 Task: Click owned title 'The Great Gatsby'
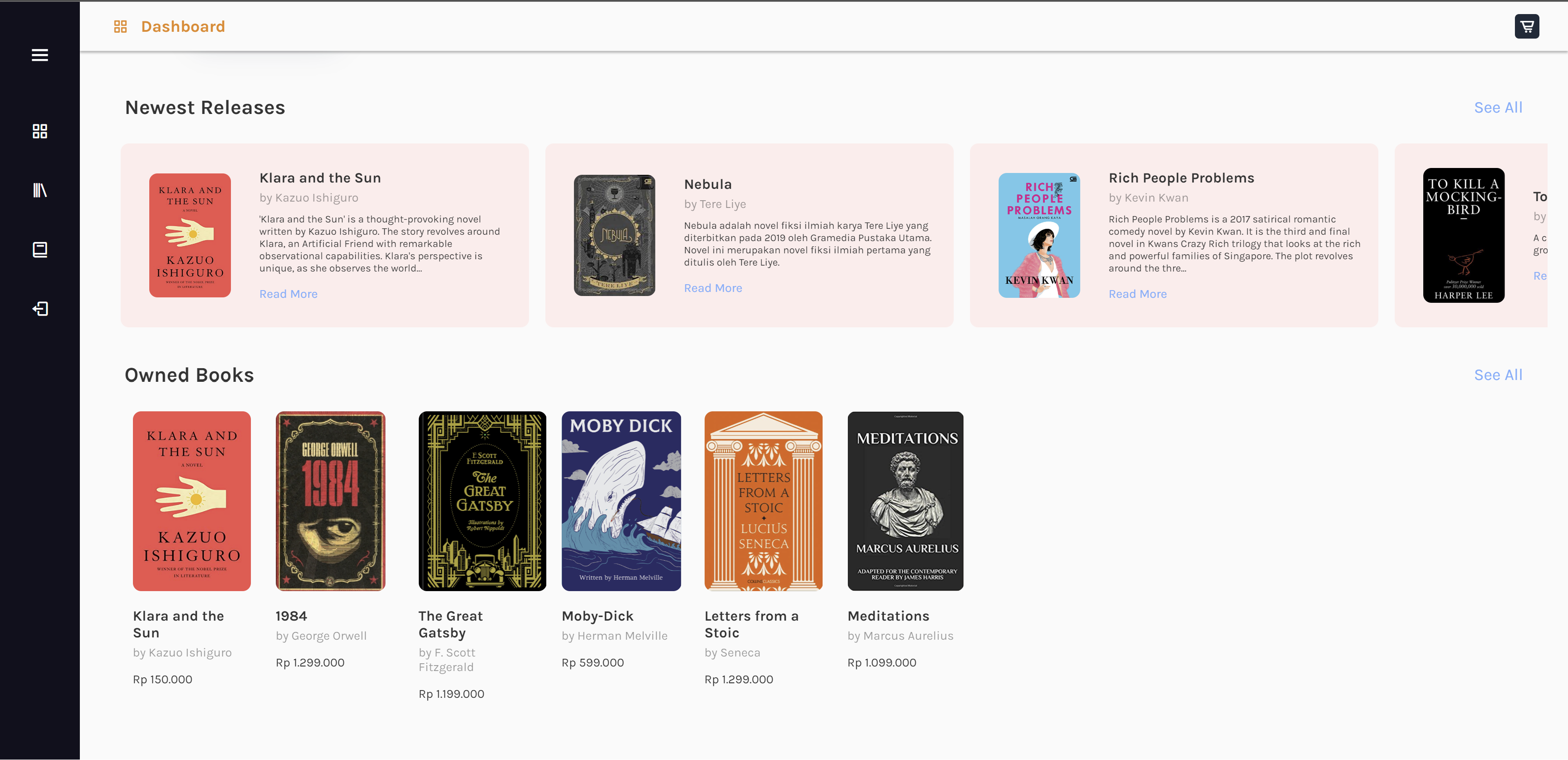coord(451,624)
